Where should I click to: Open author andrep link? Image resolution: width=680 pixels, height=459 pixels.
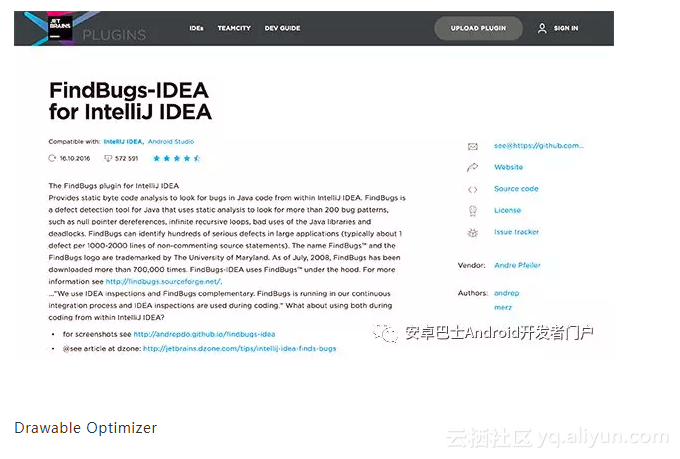click(x=507, y=293)
